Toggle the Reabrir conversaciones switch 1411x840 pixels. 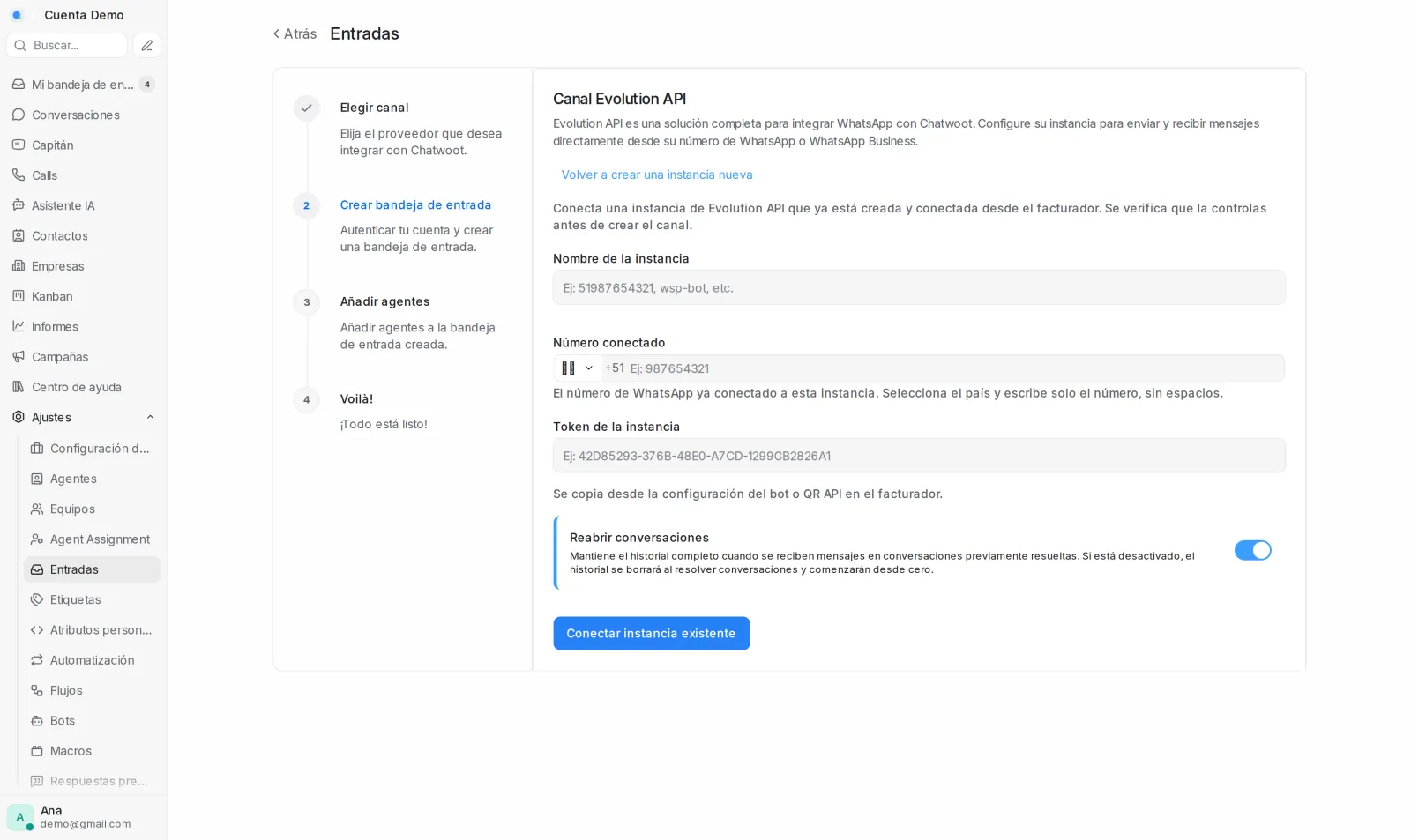tap(1252, 550)
